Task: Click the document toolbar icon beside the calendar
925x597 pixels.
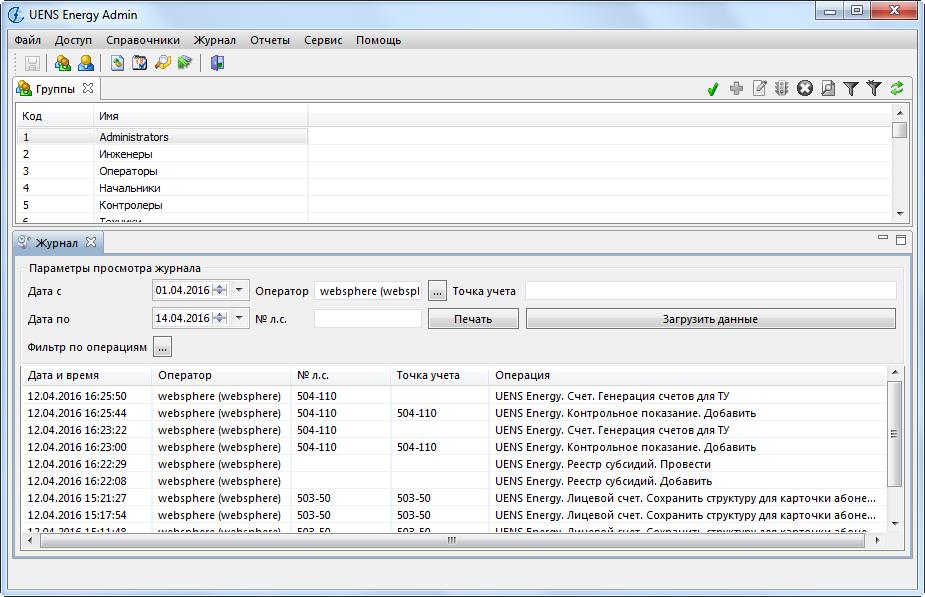Action: (117, 63)
